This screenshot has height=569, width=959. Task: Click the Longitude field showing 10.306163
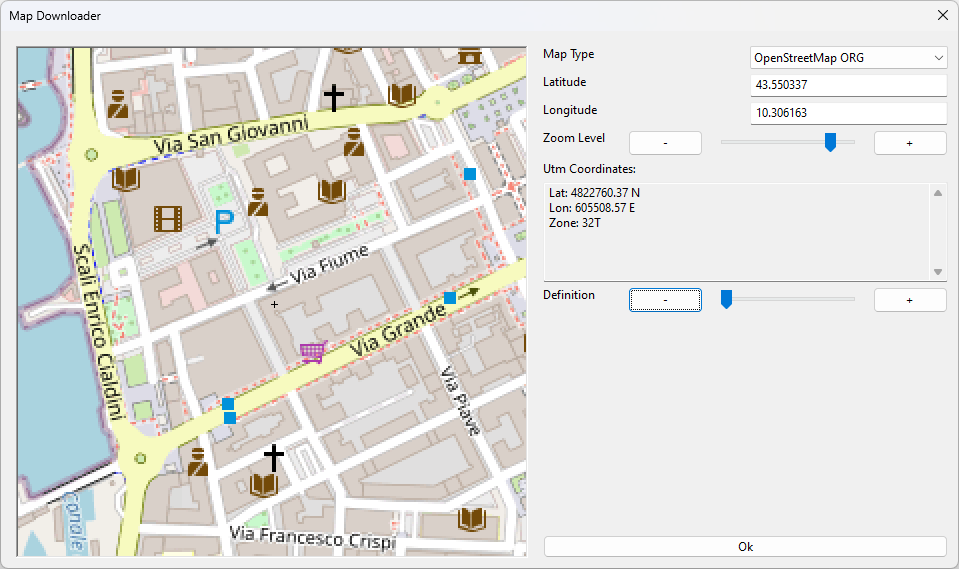848,113
